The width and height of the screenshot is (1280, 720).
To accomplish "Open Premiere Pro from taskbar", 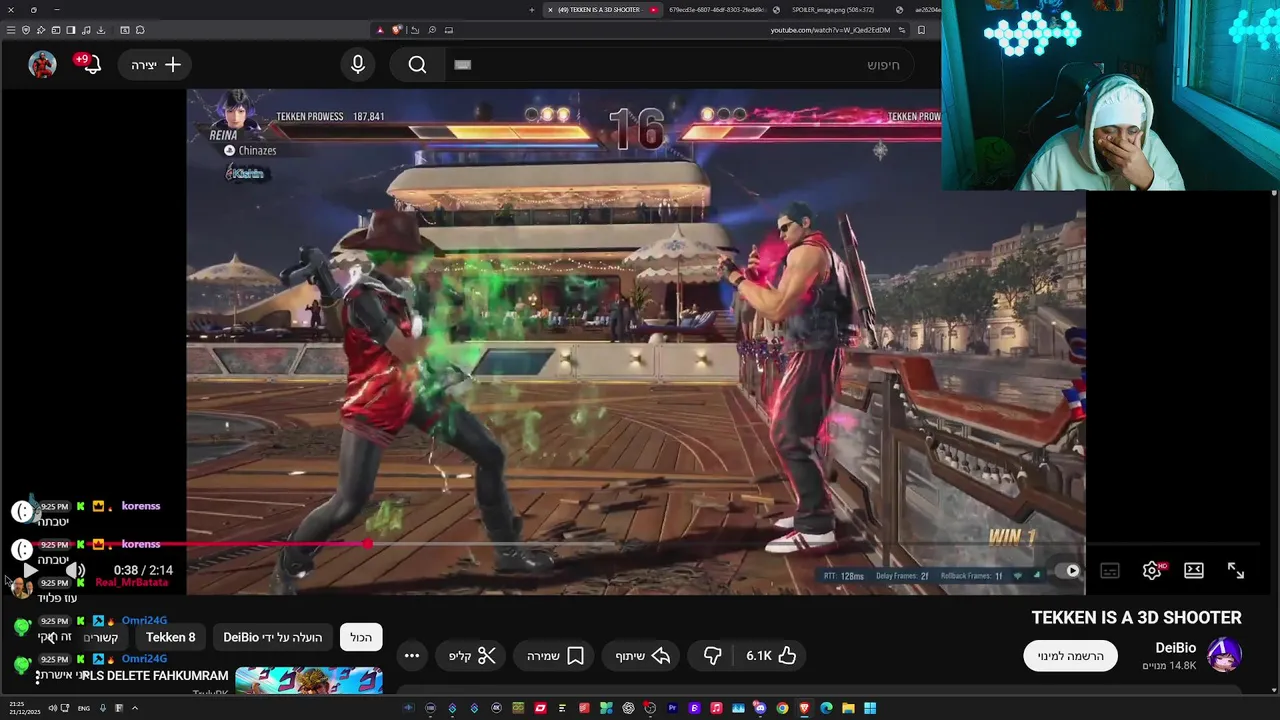I will tap(672, 709).
